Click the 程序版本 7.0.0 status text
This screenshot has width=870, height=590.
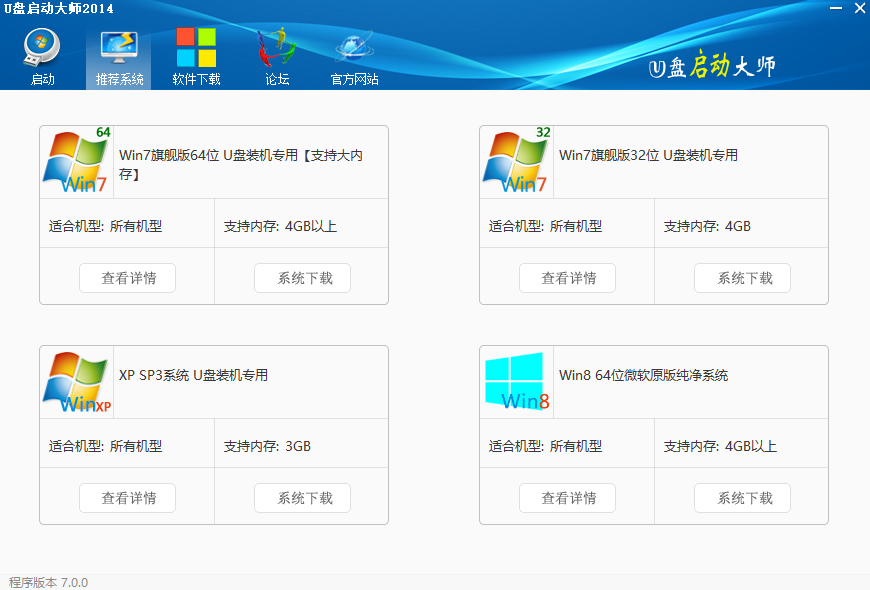tap(48, 582)
